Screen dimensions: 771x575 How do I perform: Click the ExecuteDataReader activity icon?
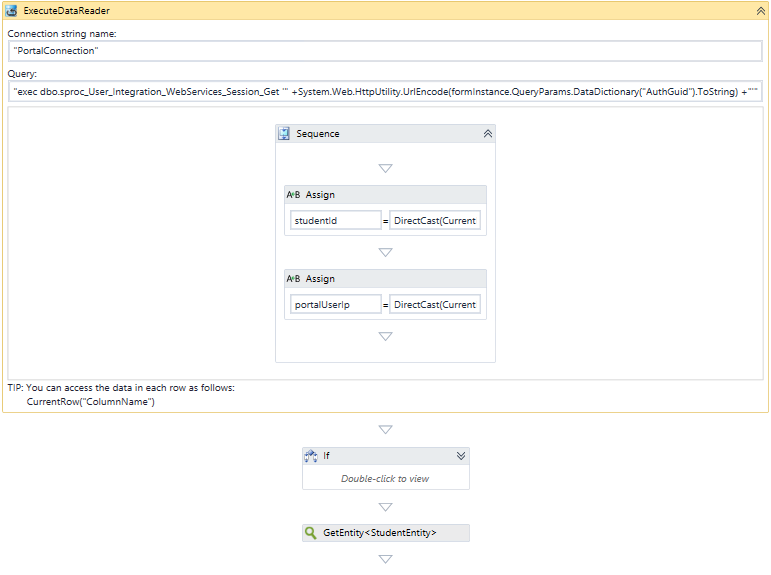click(x=11, y=10)
